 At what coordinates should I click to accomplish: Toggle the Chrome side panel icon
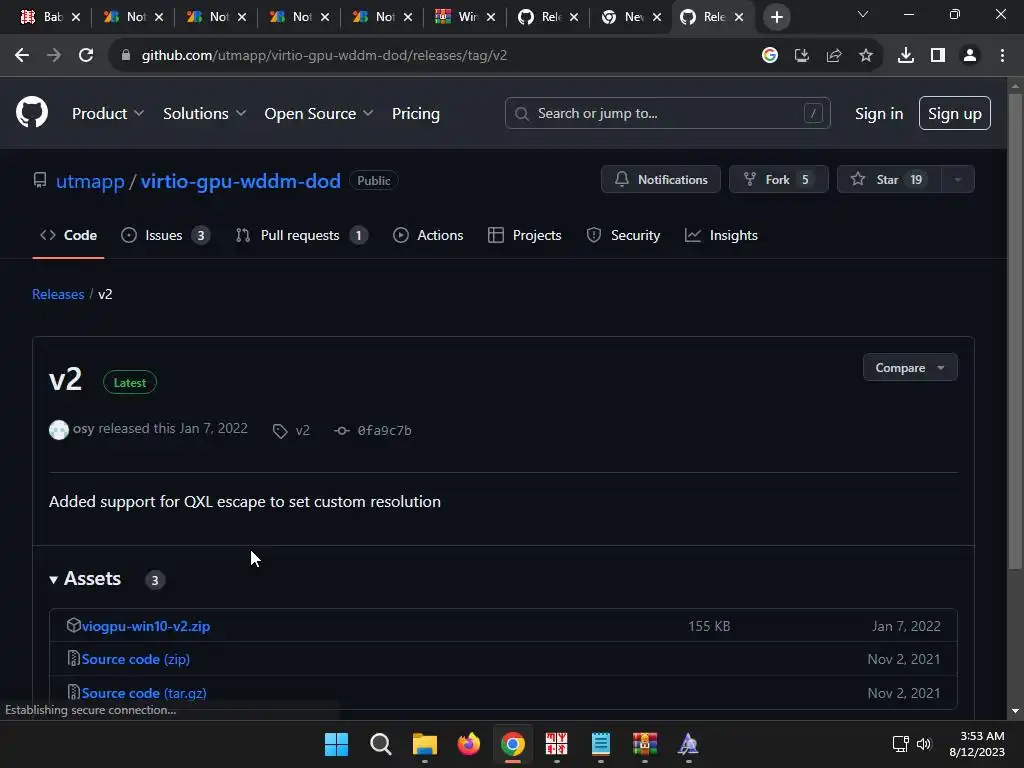point(938,56)
